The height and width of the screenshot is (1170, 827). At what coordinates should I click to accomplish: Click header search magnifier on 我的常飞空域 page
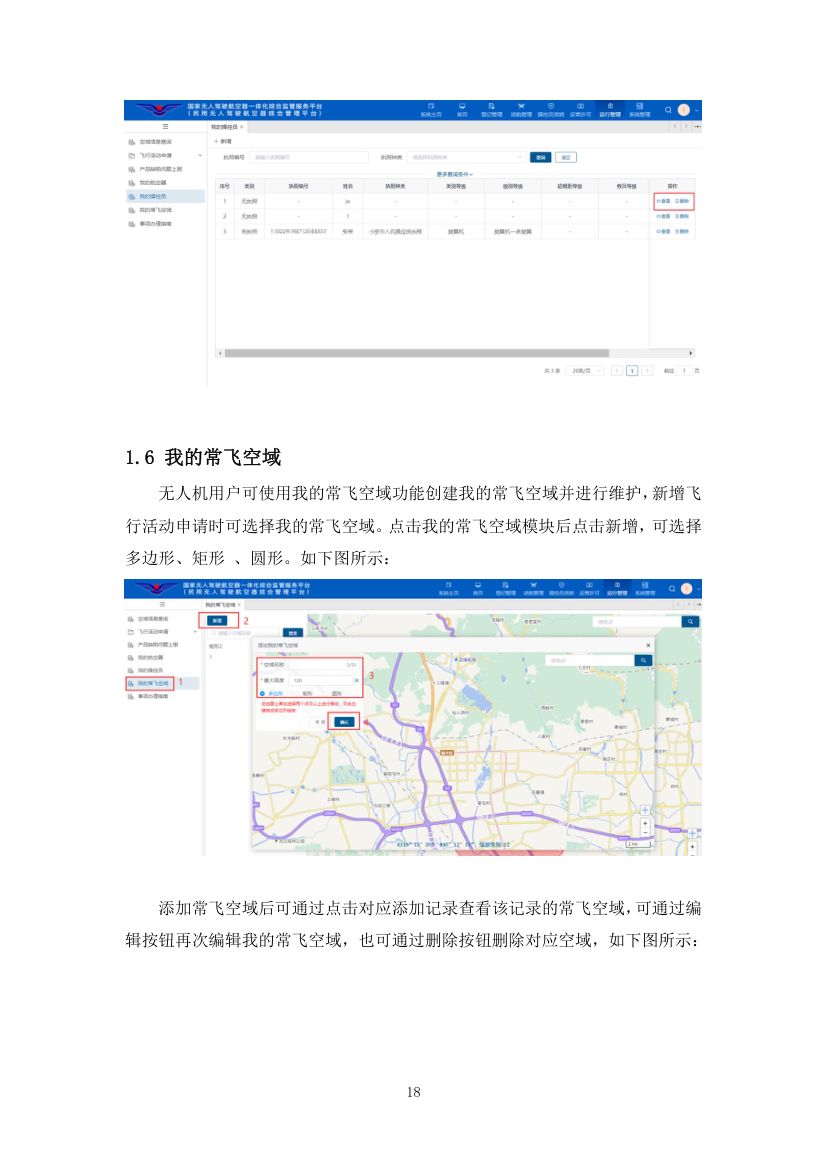click(x=672, y=589)
